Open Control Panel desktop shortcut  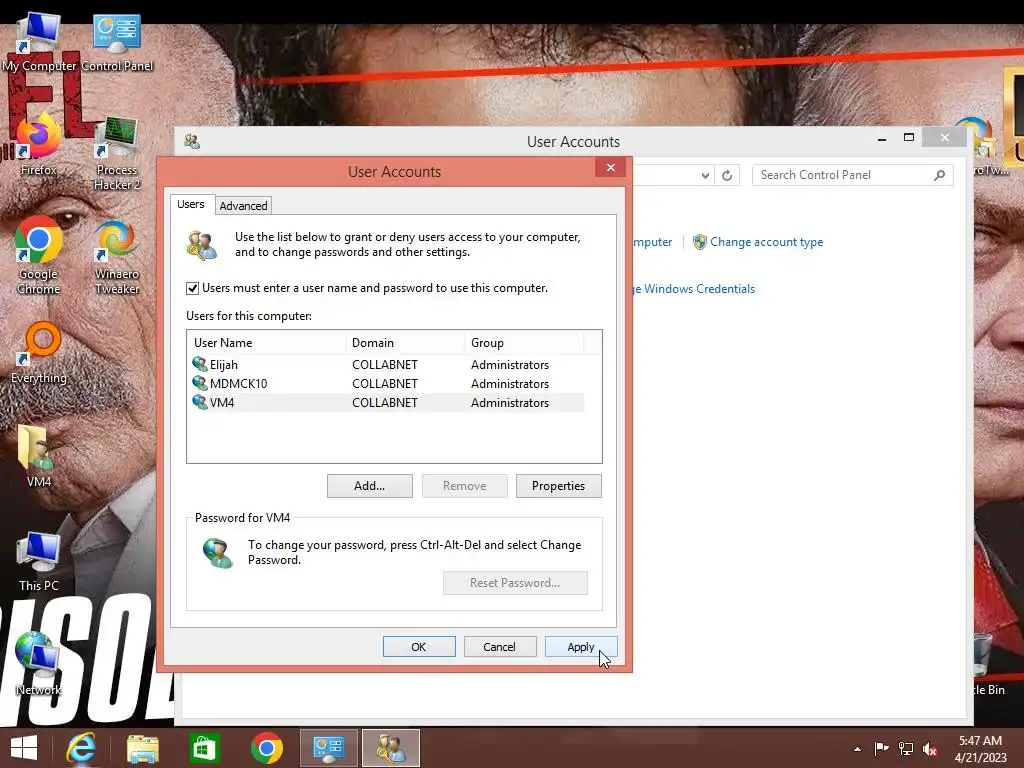(117, 40)
